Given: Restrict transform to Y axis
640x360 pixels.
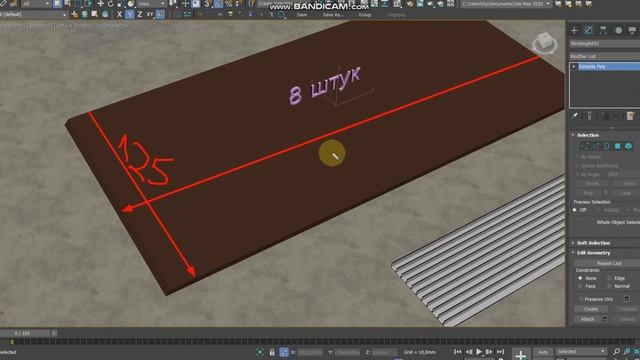Looking at the screenshot, I should tap(129, 14).
